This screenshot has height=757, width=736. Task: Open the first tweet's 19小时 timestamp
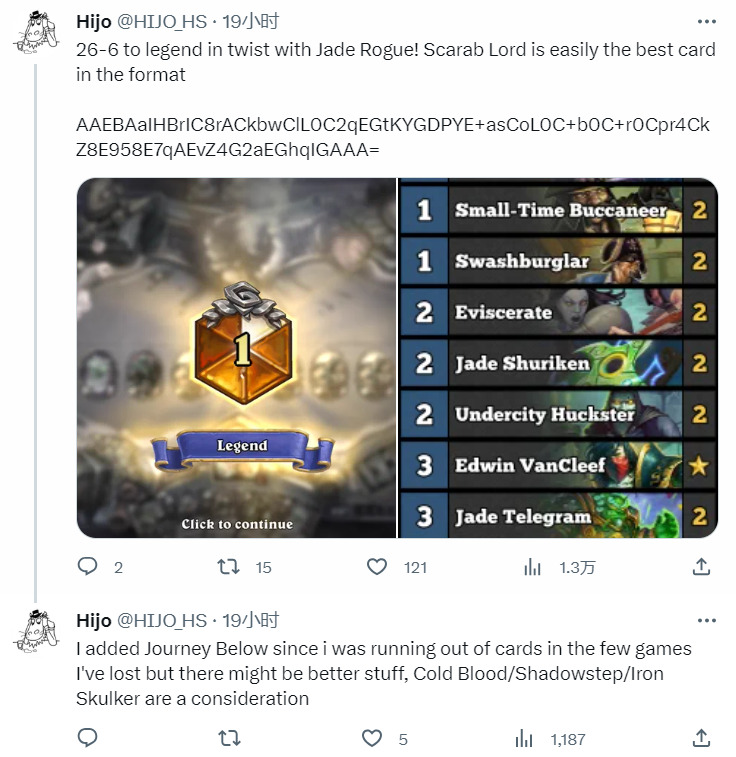(x=250, y=22)
